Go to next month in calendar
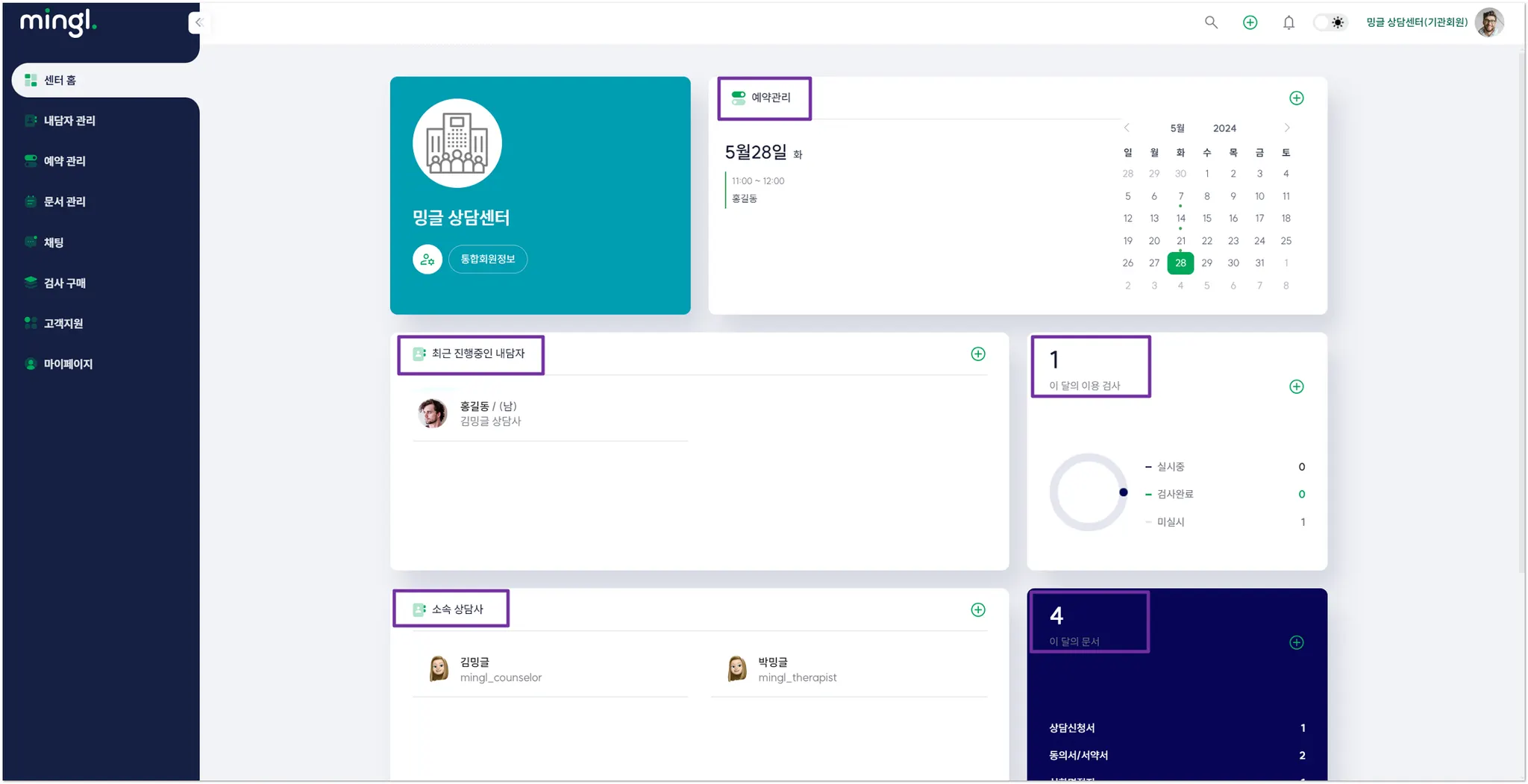 pyautogui.click(x=1287, y=128)
